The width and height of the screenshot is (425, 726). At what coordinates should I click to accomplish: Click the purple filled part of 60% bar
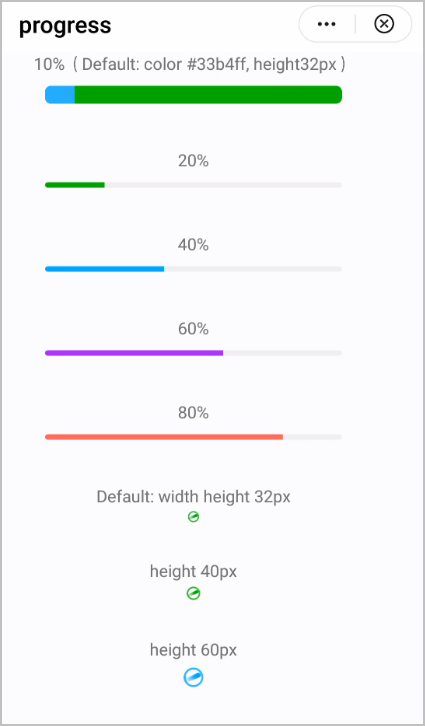pyautogui.click(x=134, y=353)
